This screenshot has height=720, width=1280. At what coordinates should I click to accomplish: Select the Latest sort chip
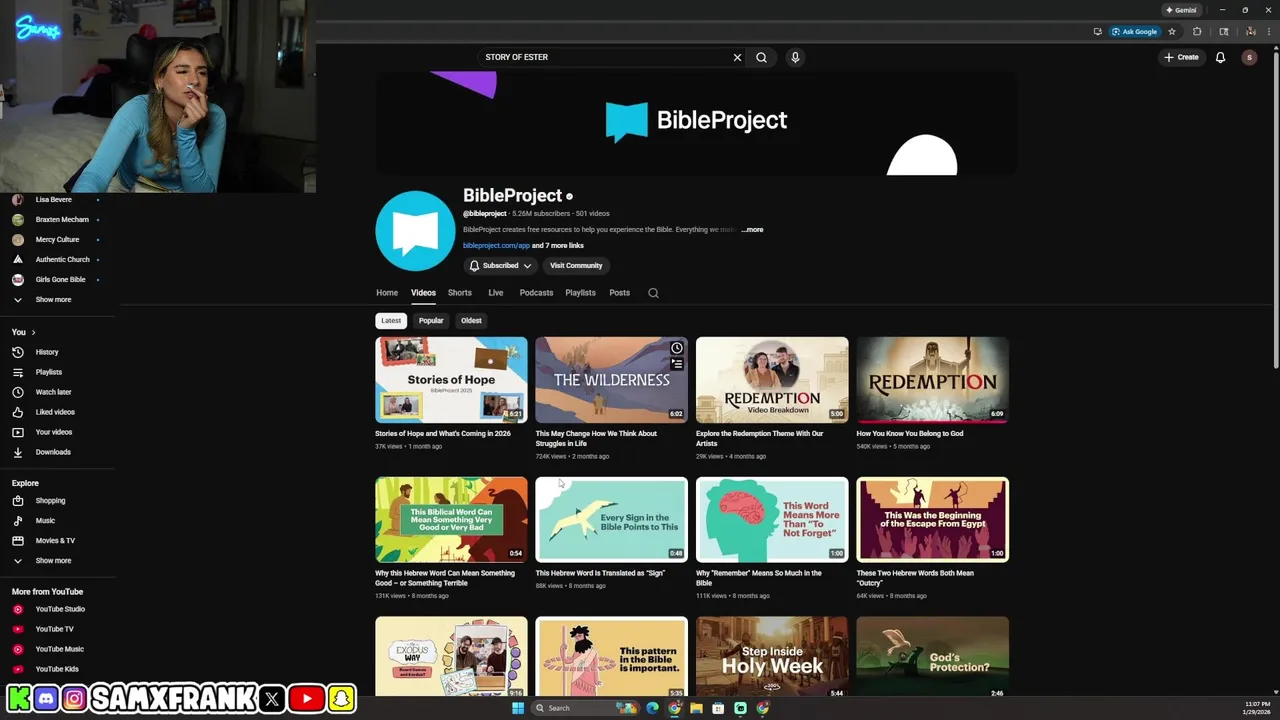click(x=391, y=320)
